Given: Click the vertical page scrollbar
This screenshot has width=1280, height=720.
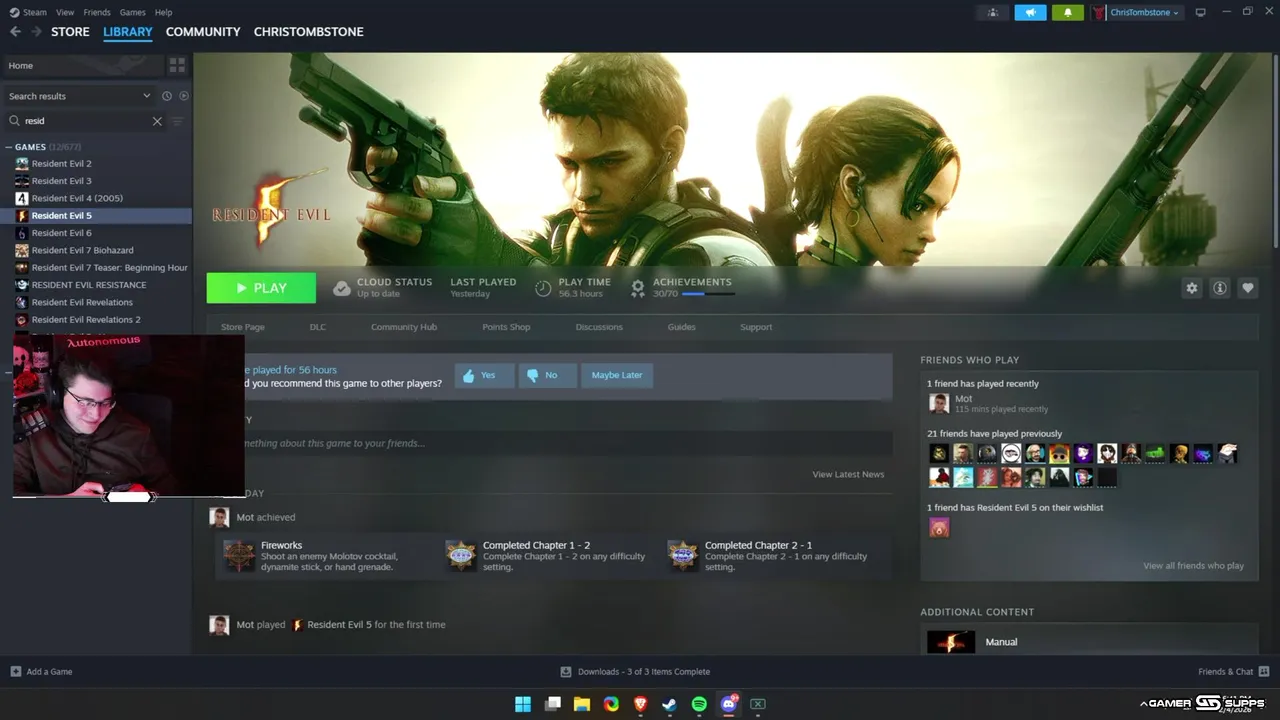Looking at the screenshot, I should (1275, 150).
